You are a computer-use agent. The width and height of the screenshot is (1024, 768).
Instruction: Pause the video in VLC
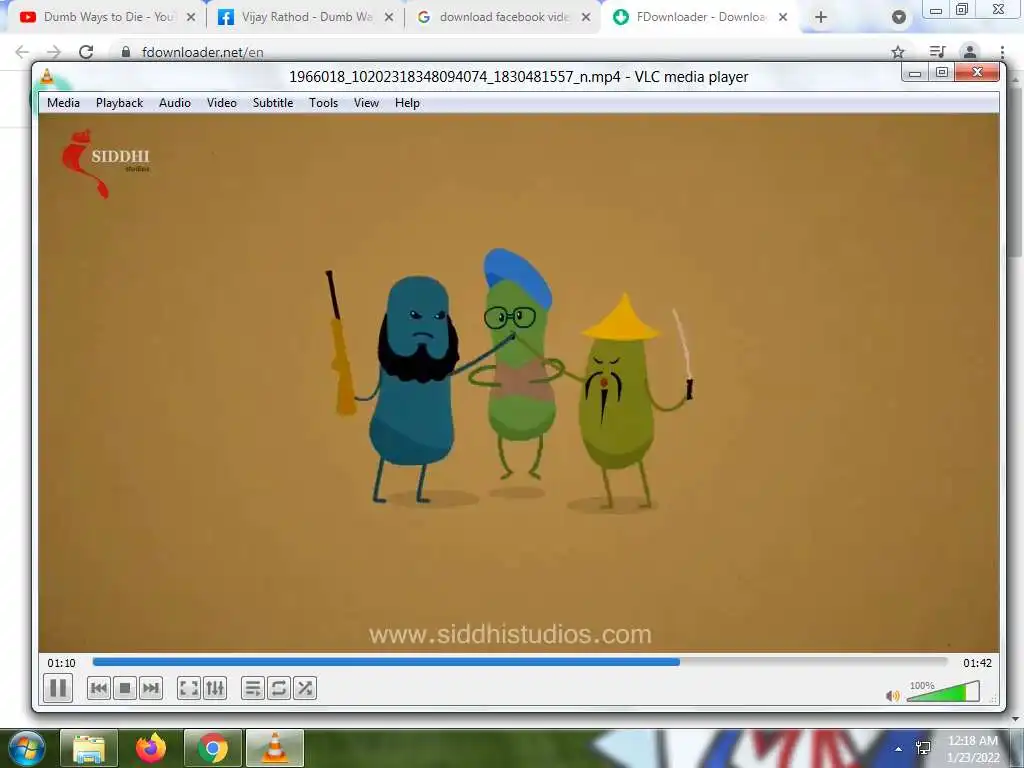(57, 688)
